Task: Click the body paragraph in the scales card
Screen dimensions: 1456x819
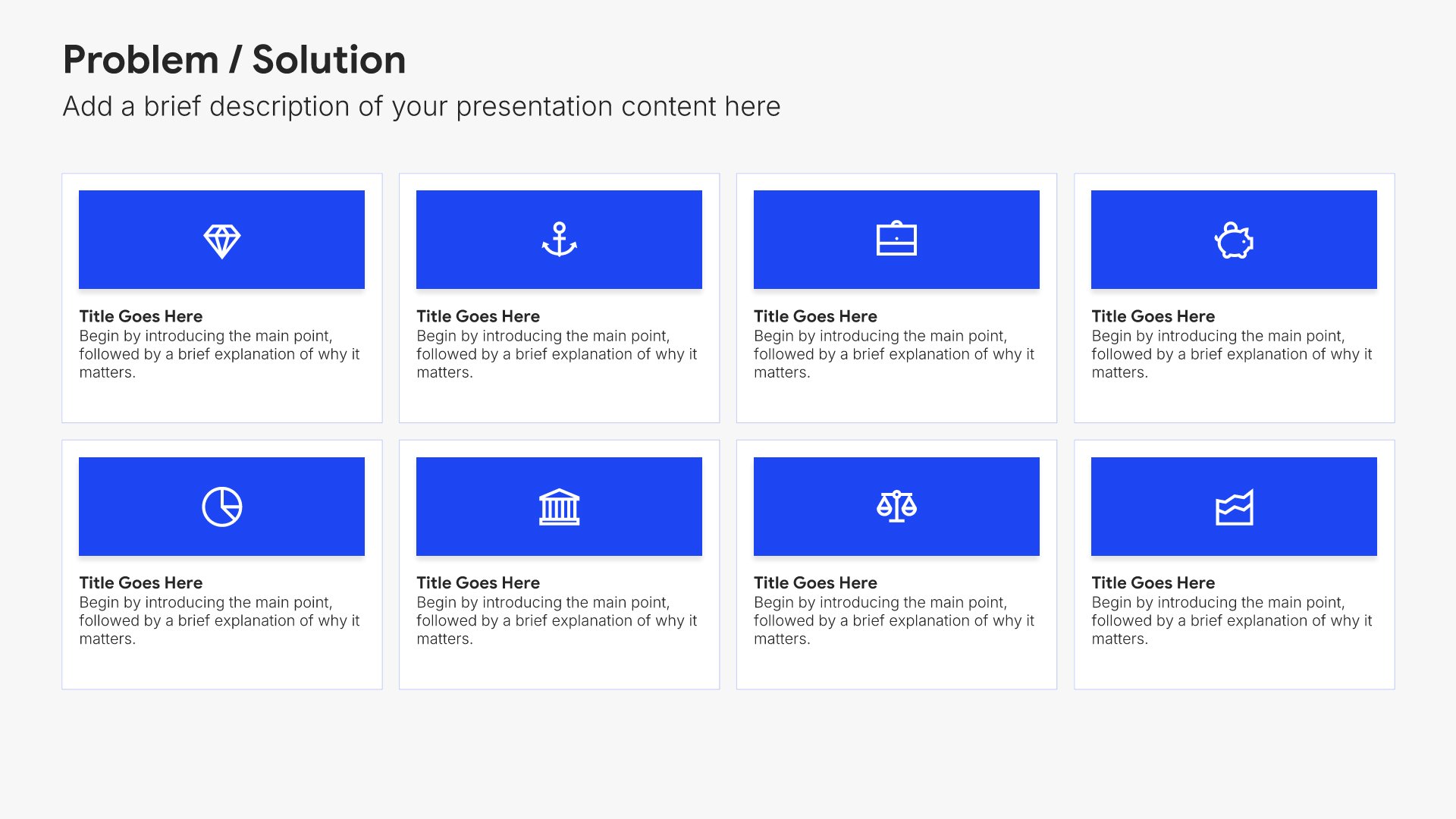Action: 894,620
